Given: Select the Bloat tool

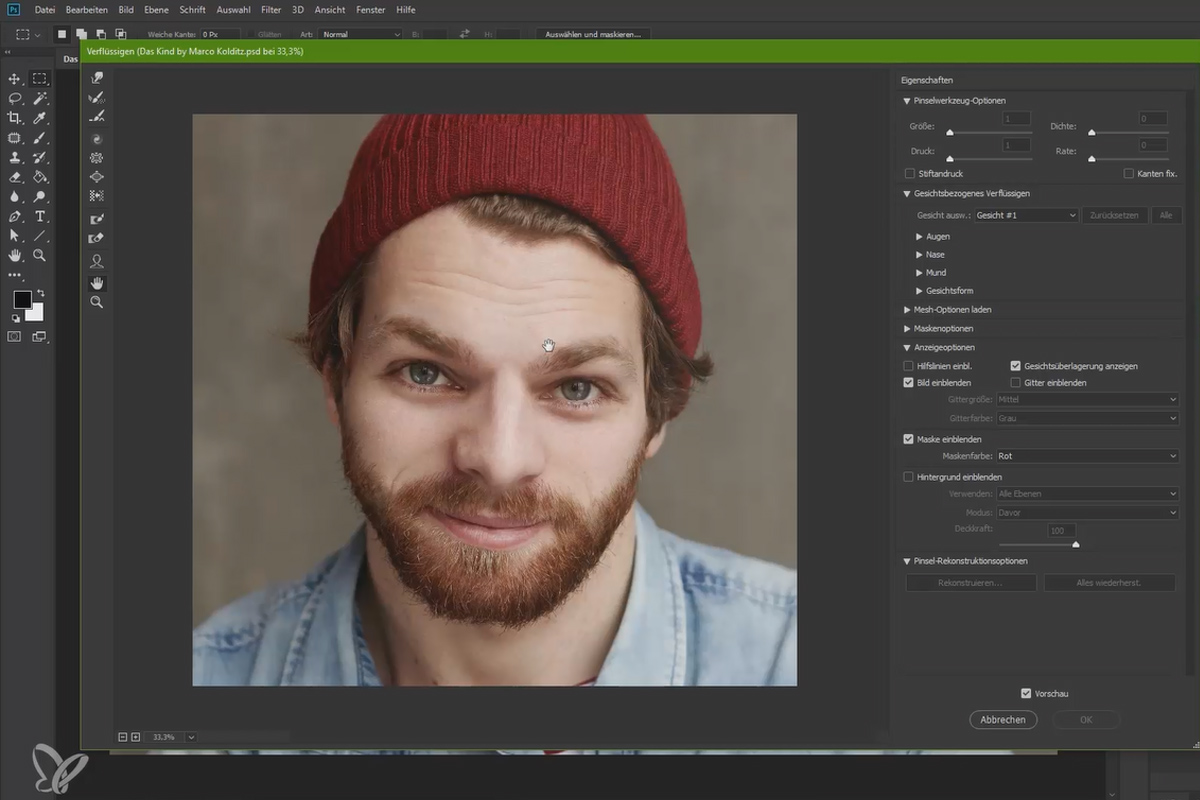Looking at the screenshot, I should tap(97, 177).
